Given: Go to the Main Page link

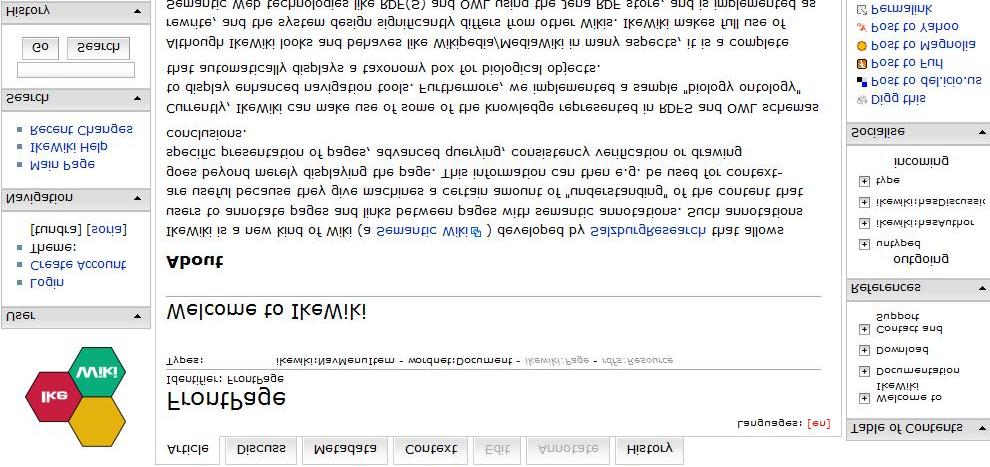Looking at the screenshot, I should [63, 165].
